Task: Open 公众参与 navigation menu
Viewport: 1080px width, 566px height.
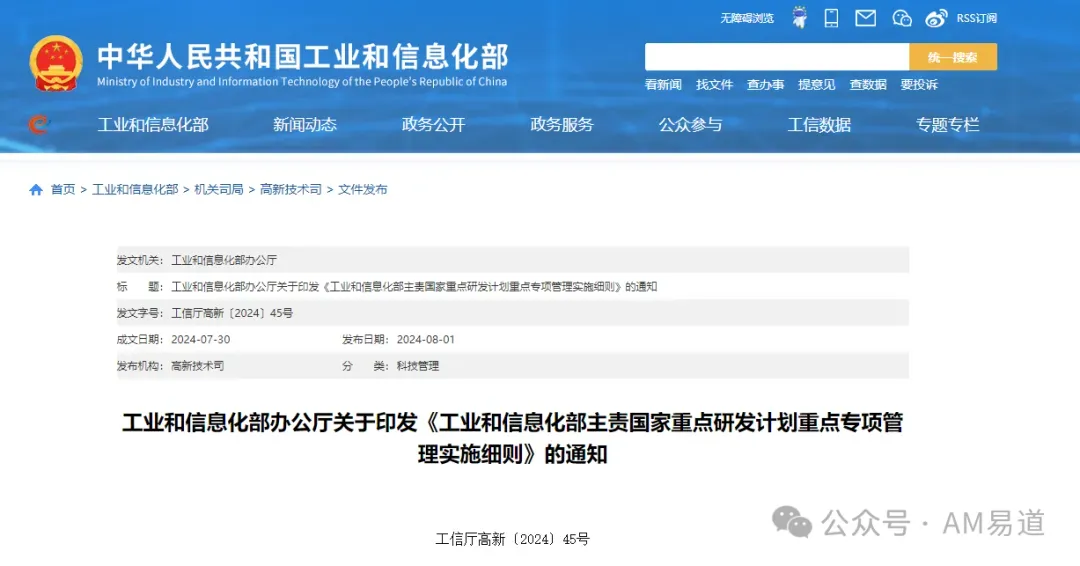Action: pyautogui.click(x=690, y=125)
